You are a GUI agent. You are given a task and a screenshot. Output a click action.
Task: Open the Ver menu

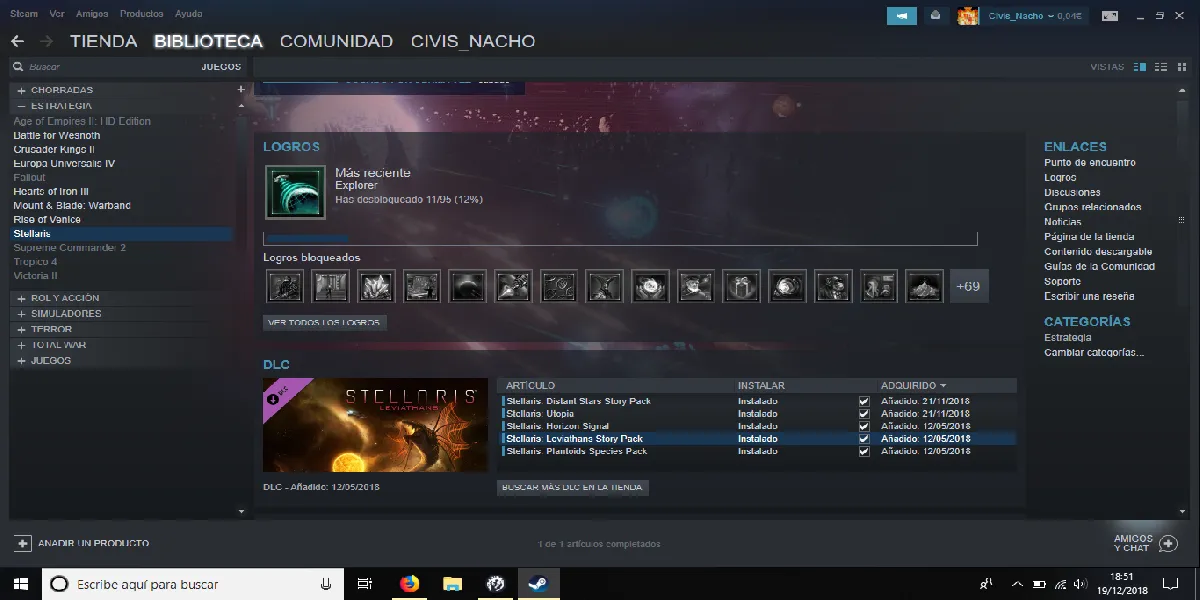pos(56,13)
